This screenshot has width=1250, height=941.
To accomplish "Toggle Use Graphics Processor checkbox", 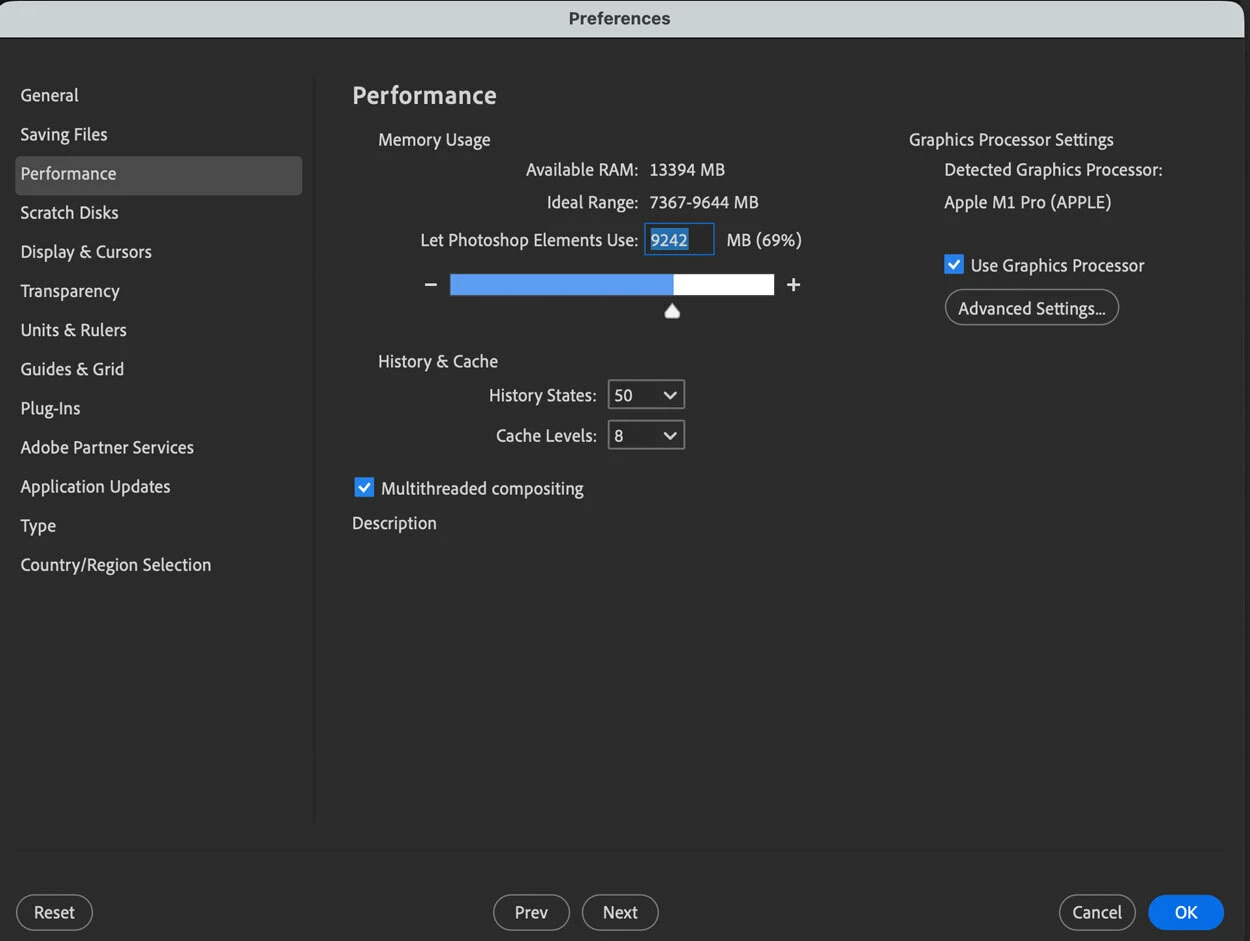I will [x=954, y=265].
